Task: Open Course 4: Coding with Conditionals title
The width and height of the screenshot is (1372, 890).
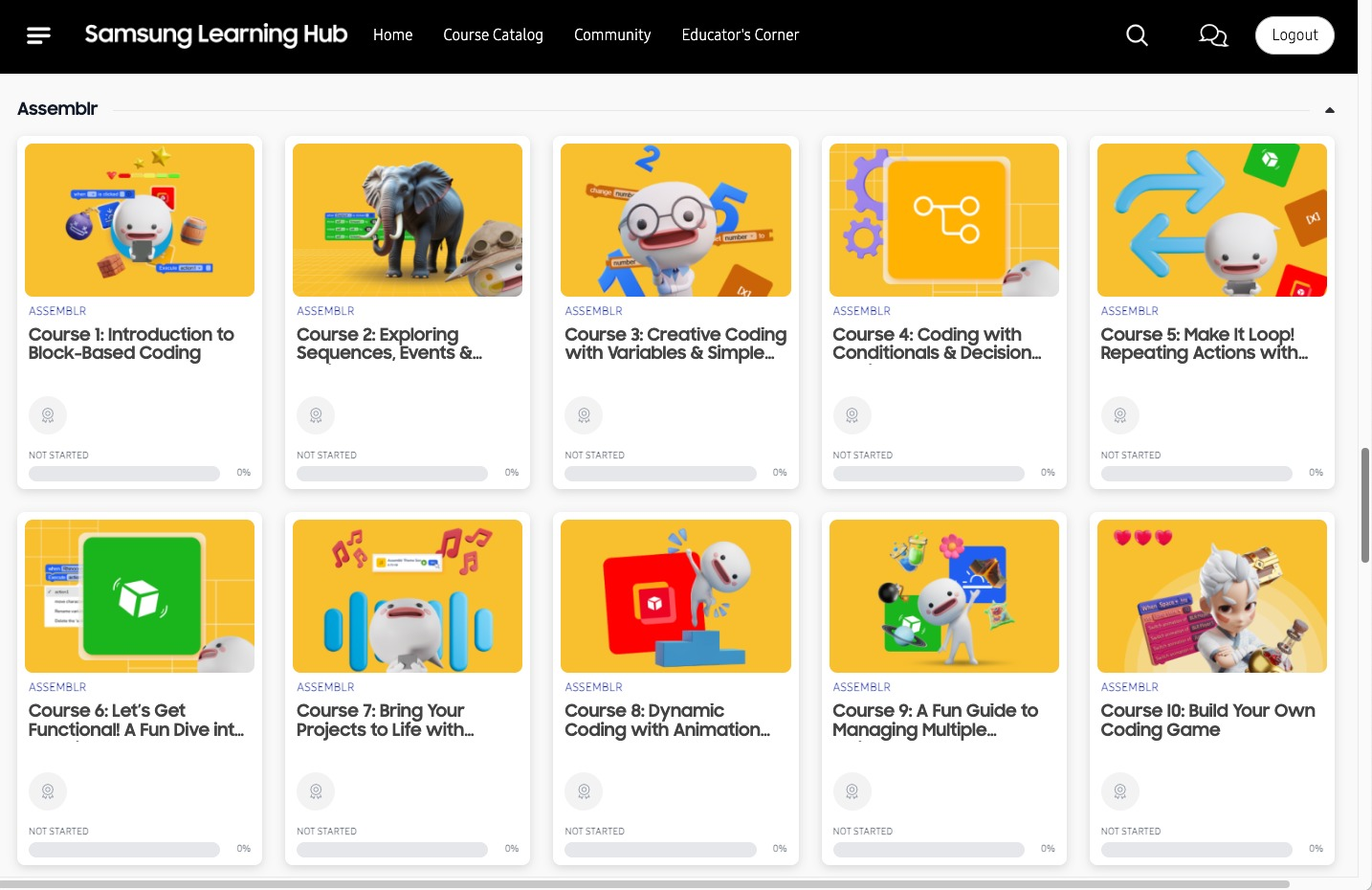Action: click(937, 344)
